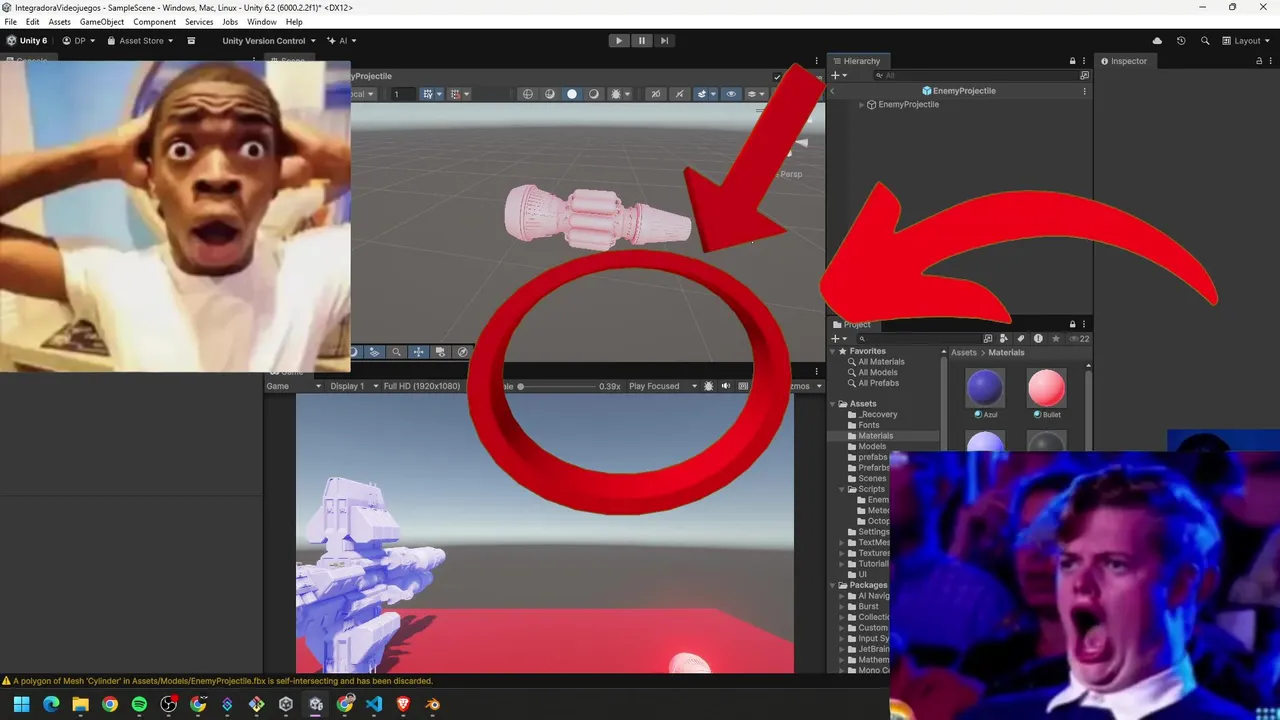Select the Move tool in Scene overlay
This screenshot has height=720, width=1280.
pyautogui.click(x=418, y=352)
